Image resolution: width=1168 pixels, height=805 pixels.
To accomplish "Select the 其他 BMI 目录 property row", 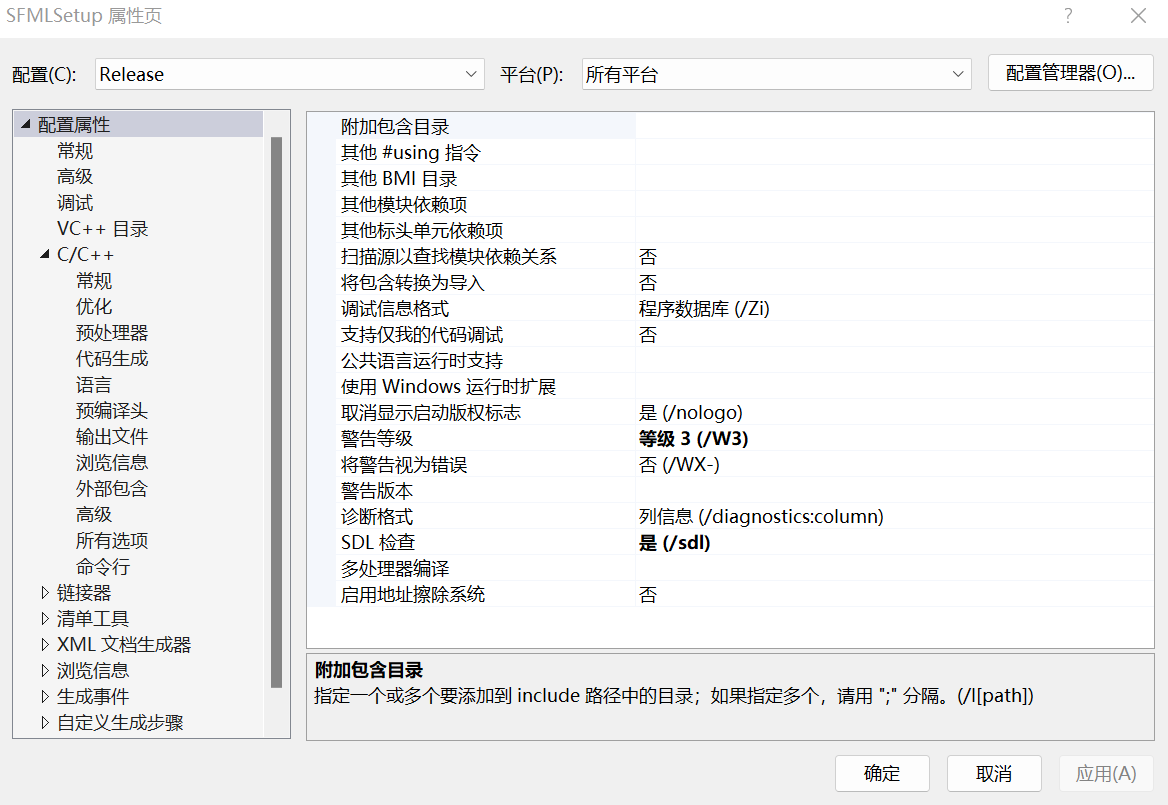I will click(x=730, y=179).
